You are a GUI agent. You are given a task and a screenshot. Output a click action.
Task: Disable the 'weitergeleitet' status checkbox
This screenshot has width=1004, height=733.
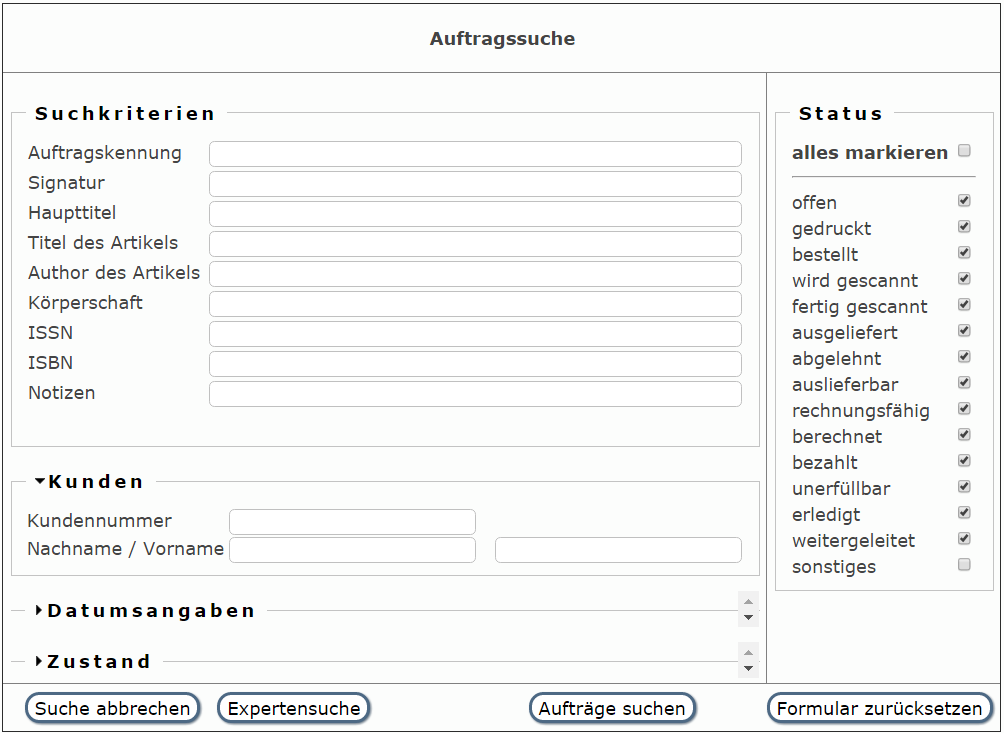(x=964, y=538)
